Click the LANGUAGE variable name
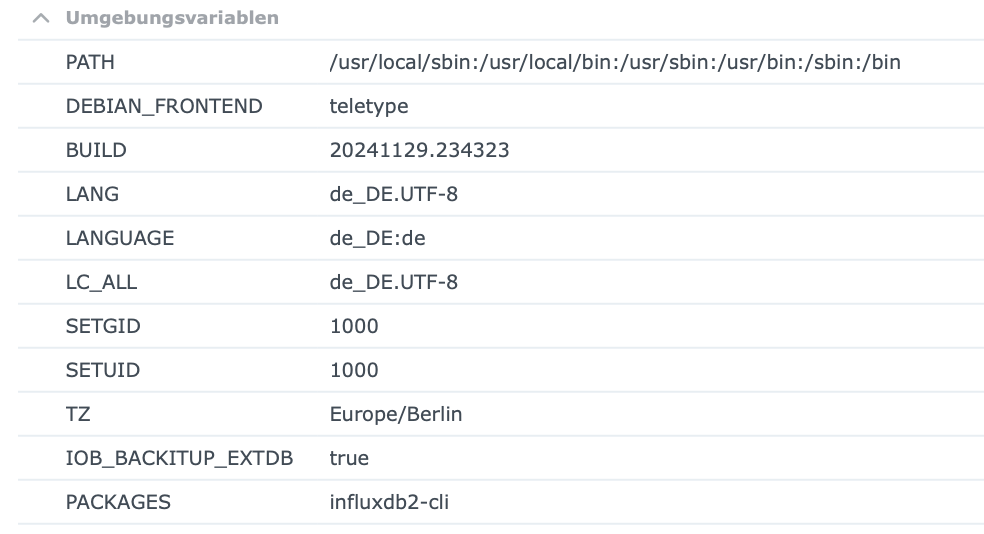Viewport: 984px width, 534px height. click(x=120, y=238)
